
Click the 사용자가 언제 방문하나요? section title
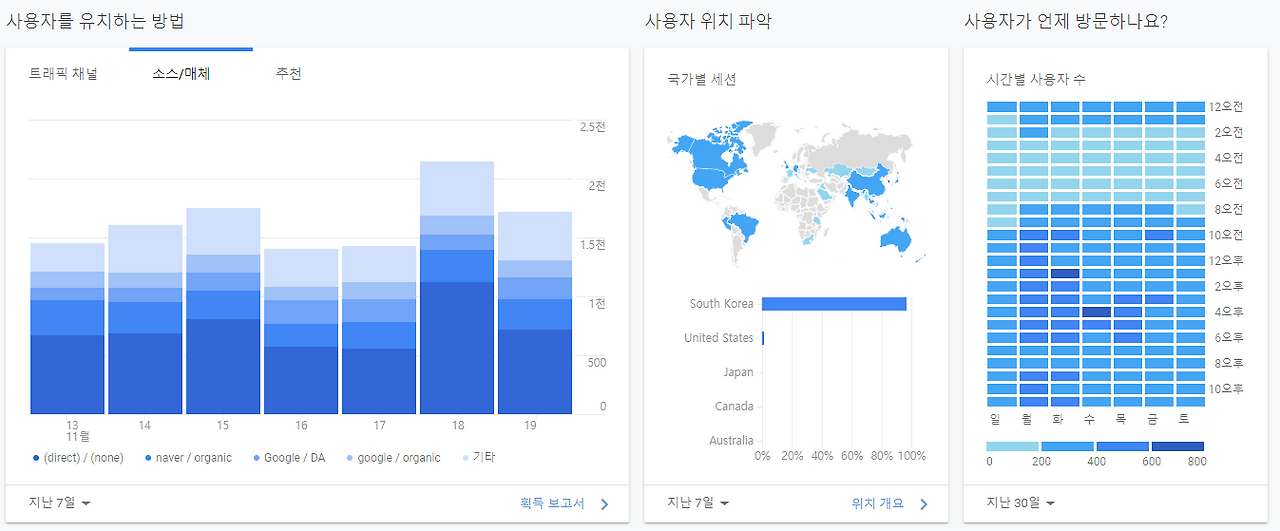pyautogui.click(x=1066, y=20)
